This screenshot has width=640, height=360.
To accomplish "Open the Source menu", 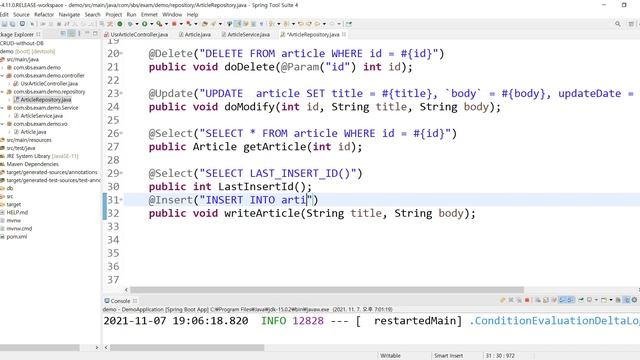I will 21,14.
